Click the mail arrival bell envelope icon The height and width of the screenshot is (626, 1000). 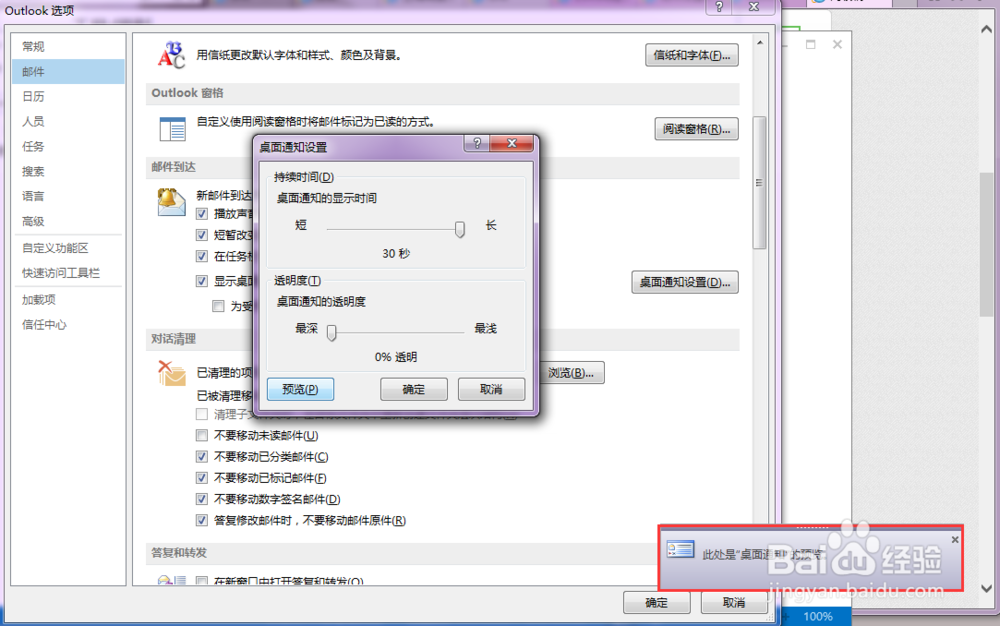coord(171,202)
